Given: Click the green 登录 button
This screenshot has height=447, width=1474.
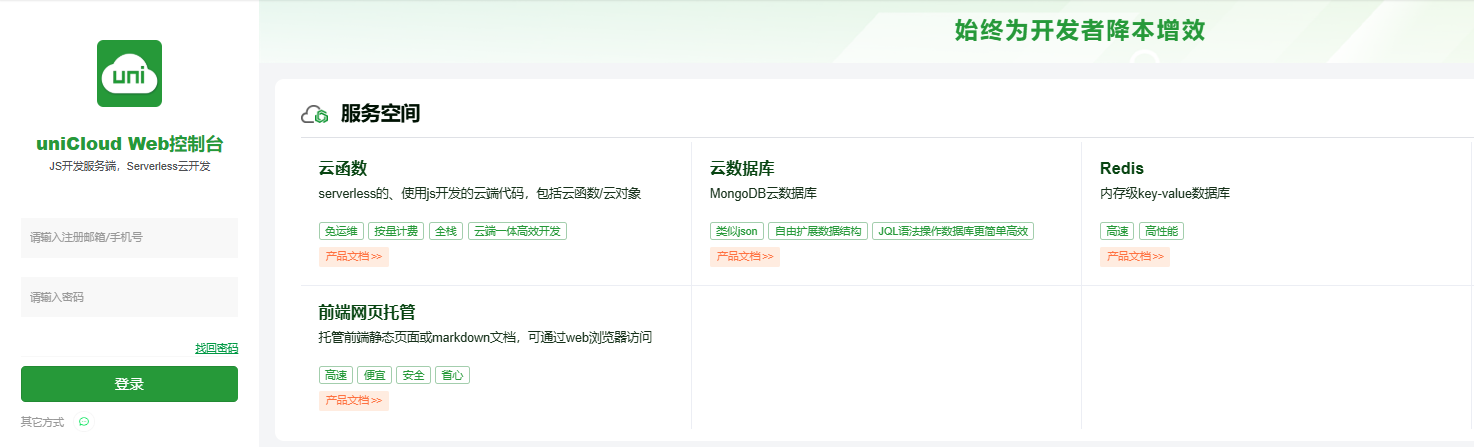Looking at the screenshot, I should click(129, 384).
